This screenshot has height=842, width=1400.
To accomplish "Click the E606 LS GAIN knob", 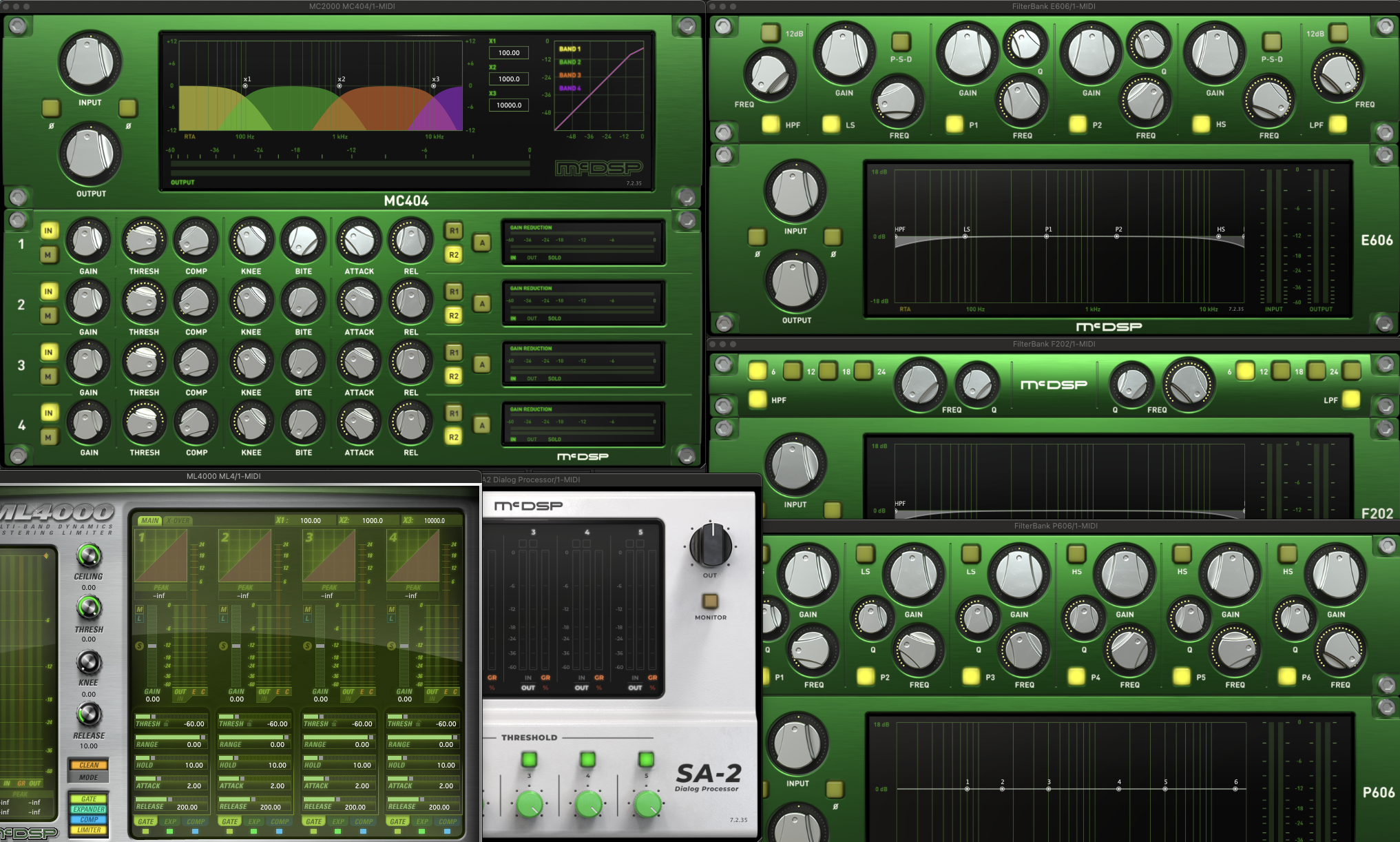I will point(844,54).
